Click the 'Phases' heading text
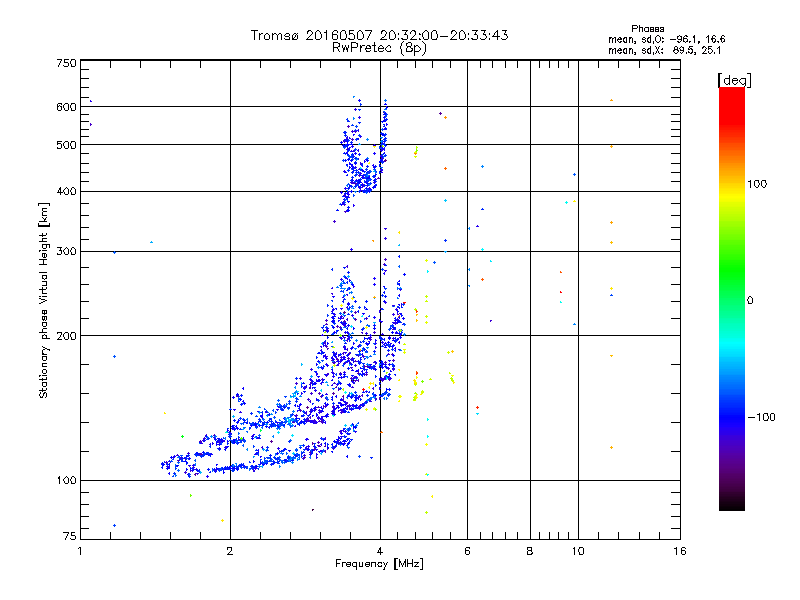This screenshot has height=600, width=800. point(647,29)
